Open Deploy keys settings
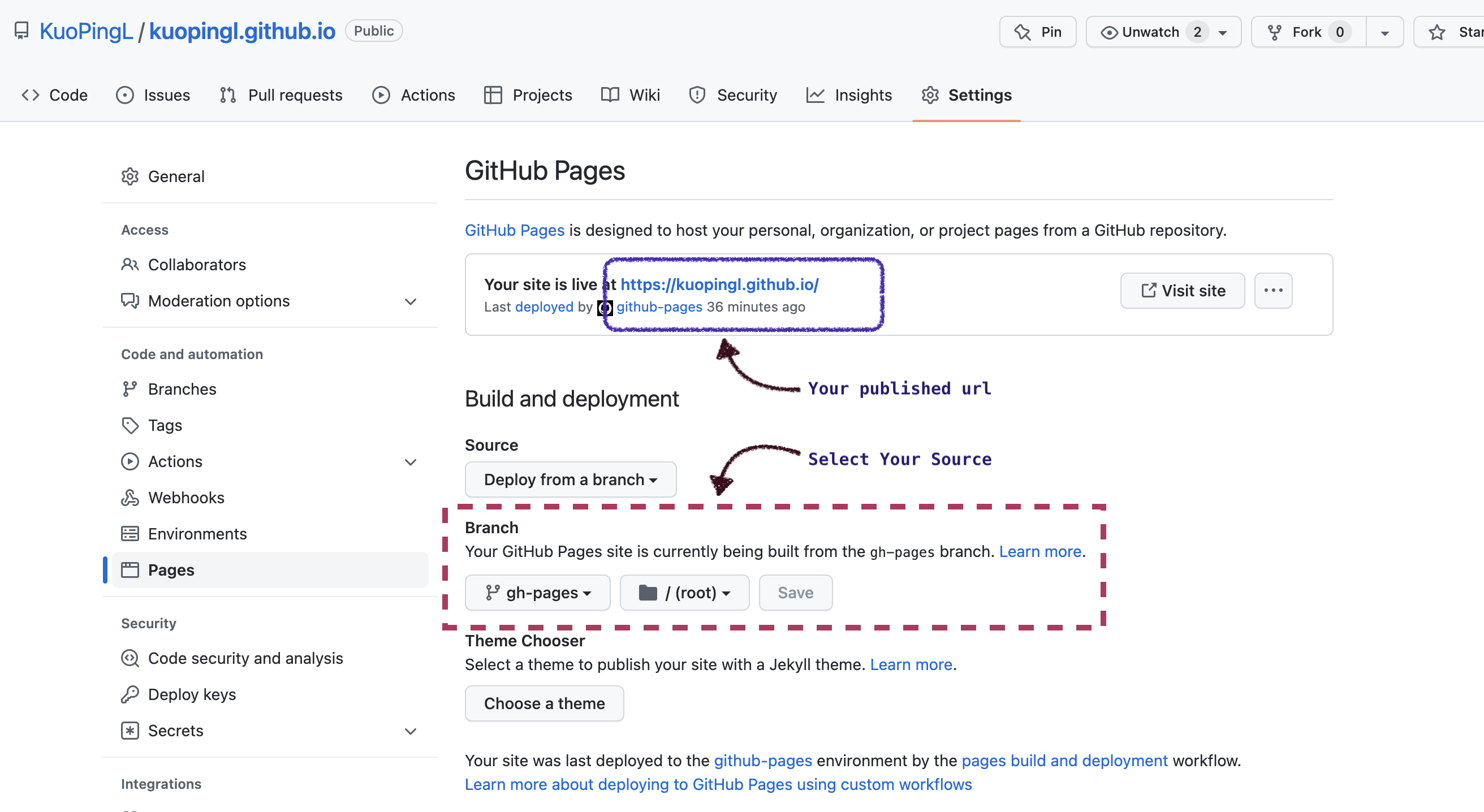The height and width of the screenshot is (812, 1484). point(270,694)
